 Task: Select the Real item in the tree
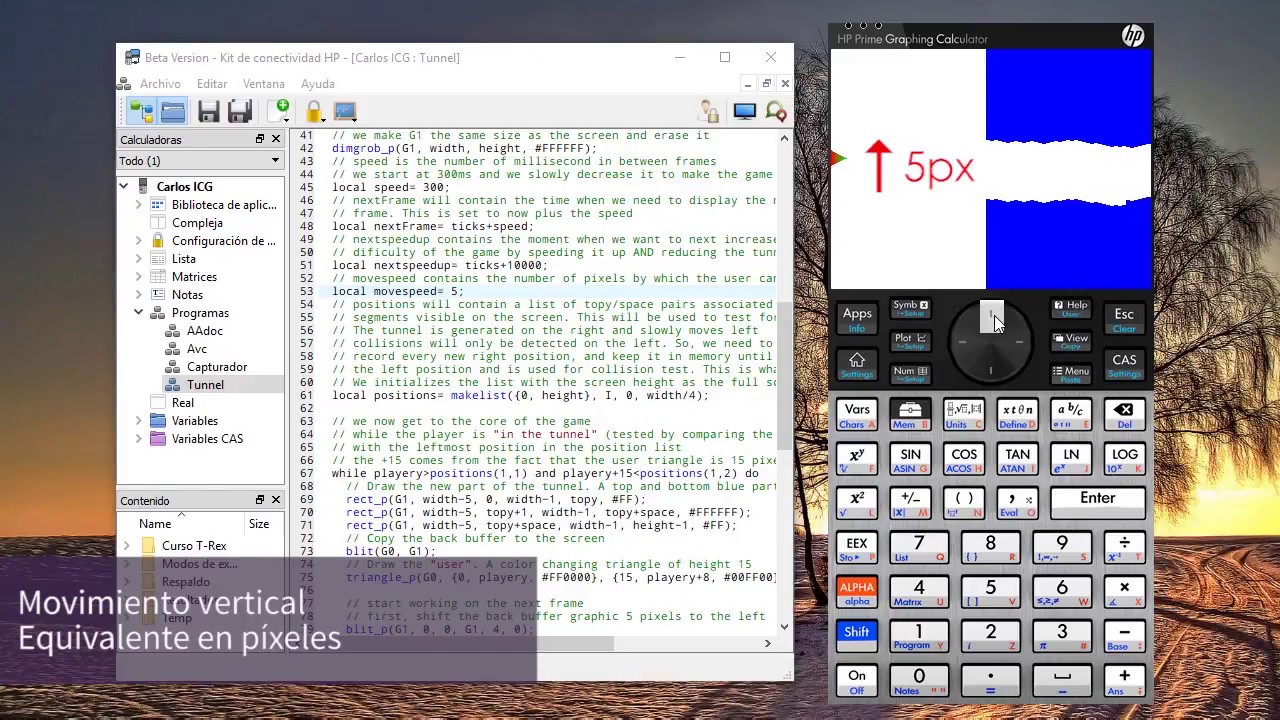coord(182,403)
